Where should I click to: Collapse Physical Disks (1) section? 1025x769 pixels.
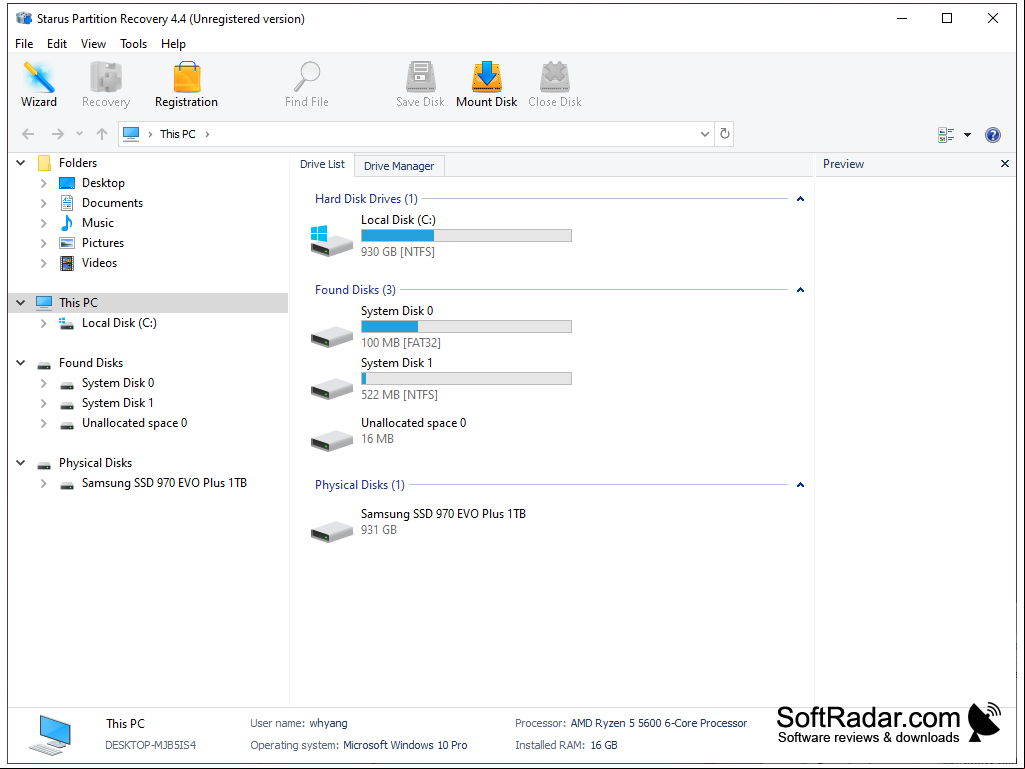(x=800, y=485)
